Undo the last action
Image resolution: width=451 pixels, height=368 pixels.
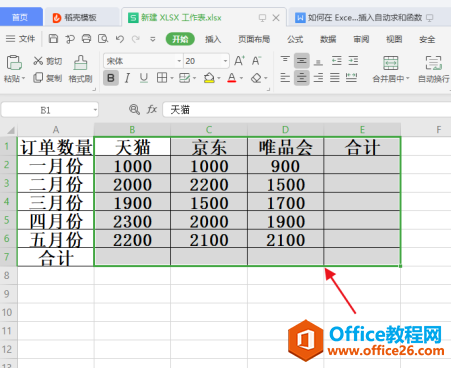(x=120, y=39)
